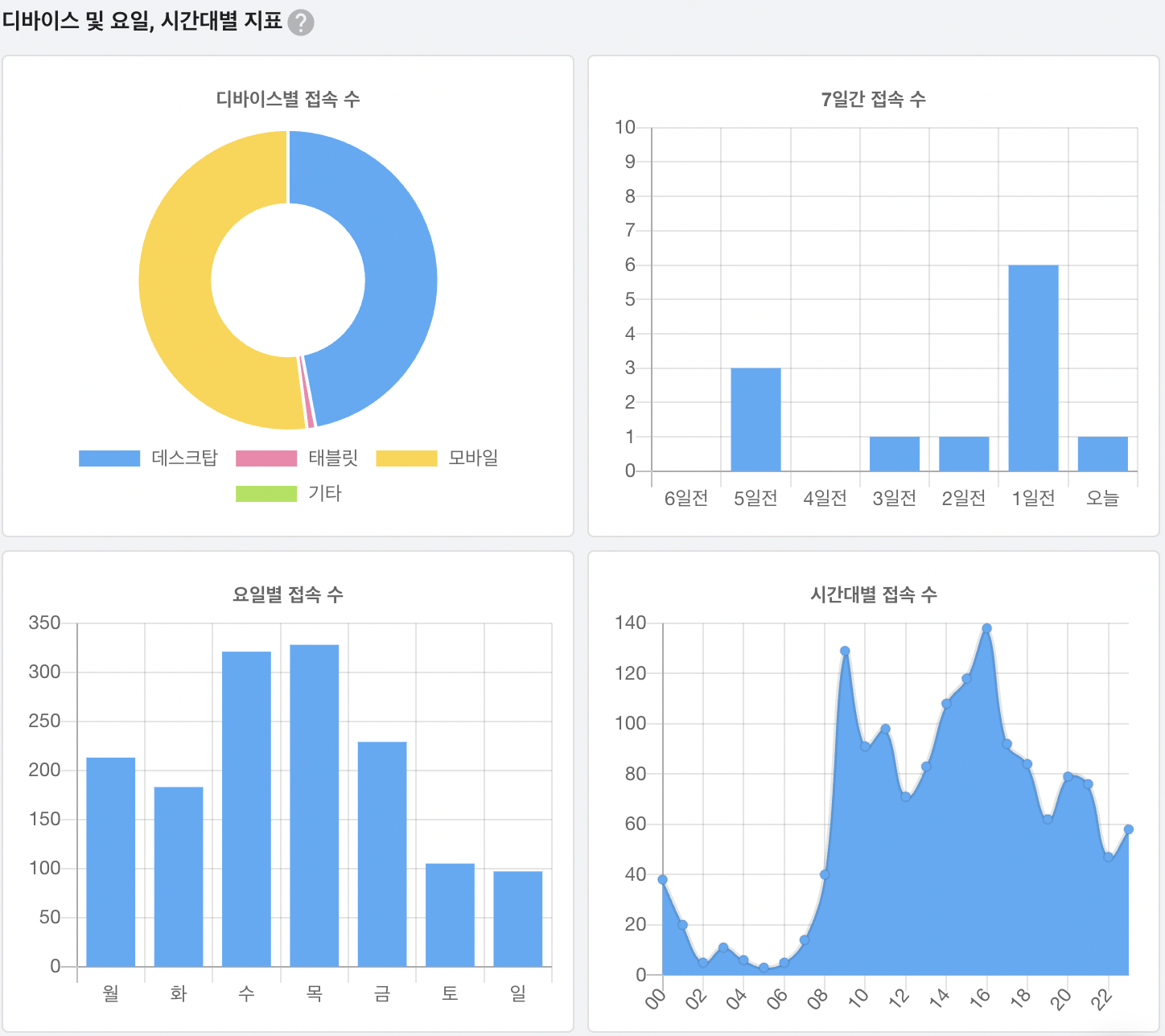The height and width of the screenshot is (1036, 1165).
Task: Click the 7일간 접속 수 chart title
Action: pyautogui.click(x=874, y=99)
